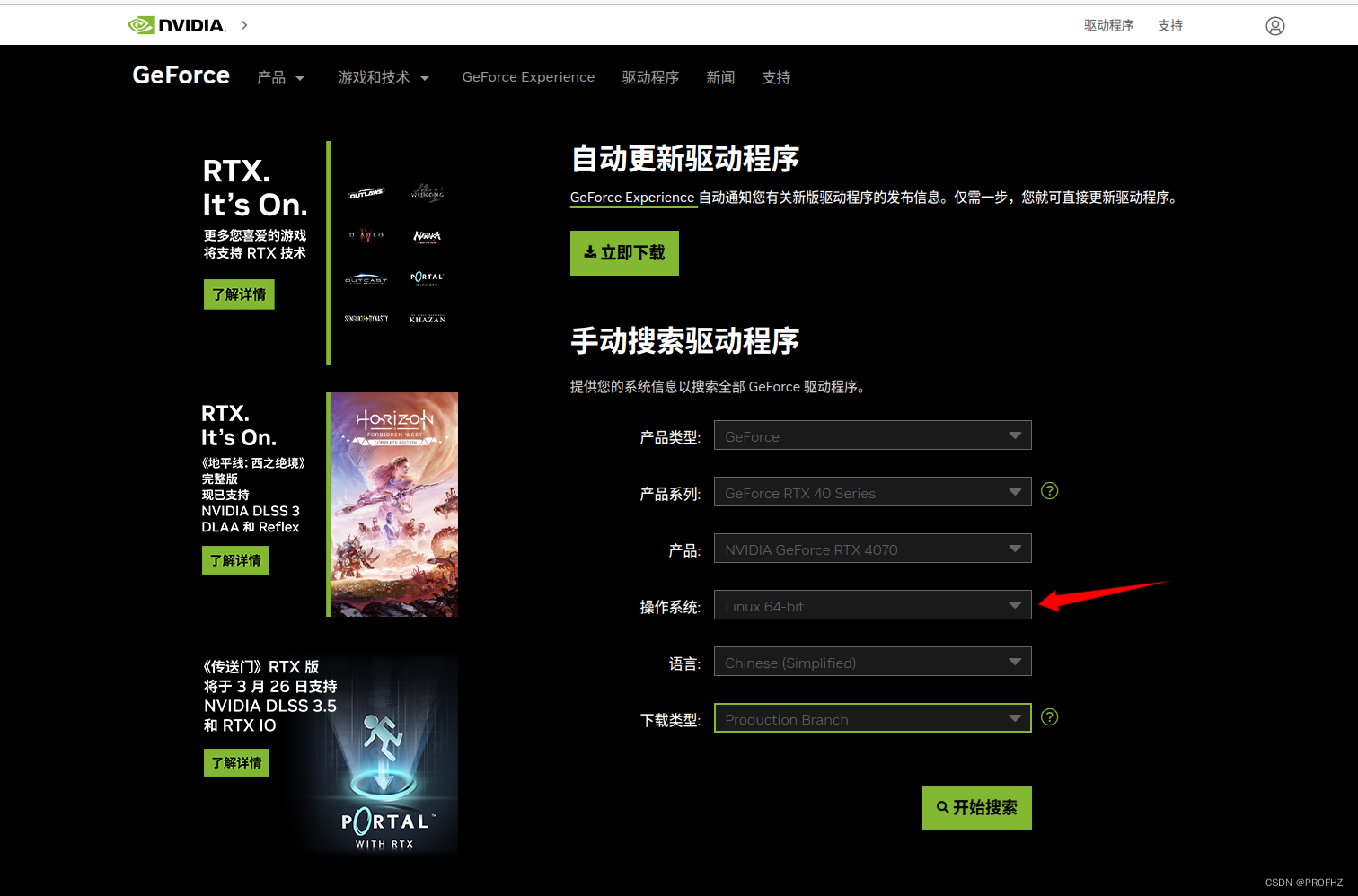
Task: Follow the GeForce Experience text link
Action: pyautogui.click(x=632, y=198)
